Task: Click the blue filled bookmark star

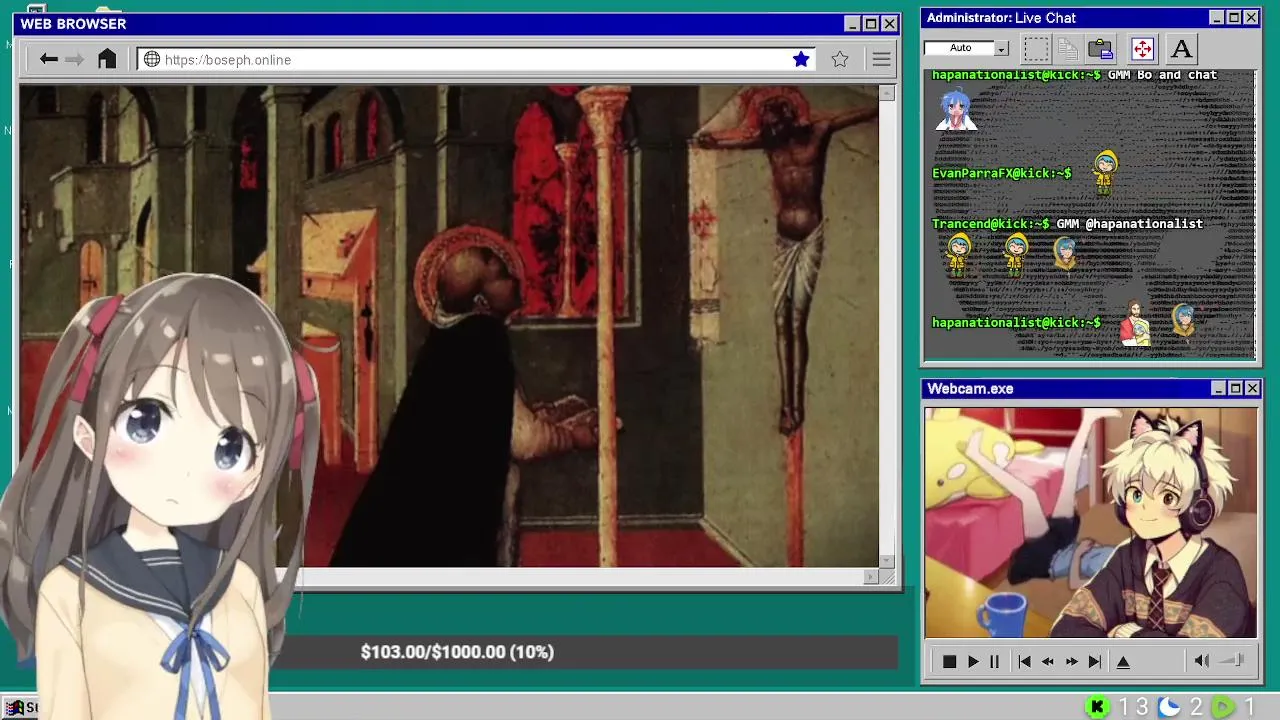Action: click(x=801, y=59)
